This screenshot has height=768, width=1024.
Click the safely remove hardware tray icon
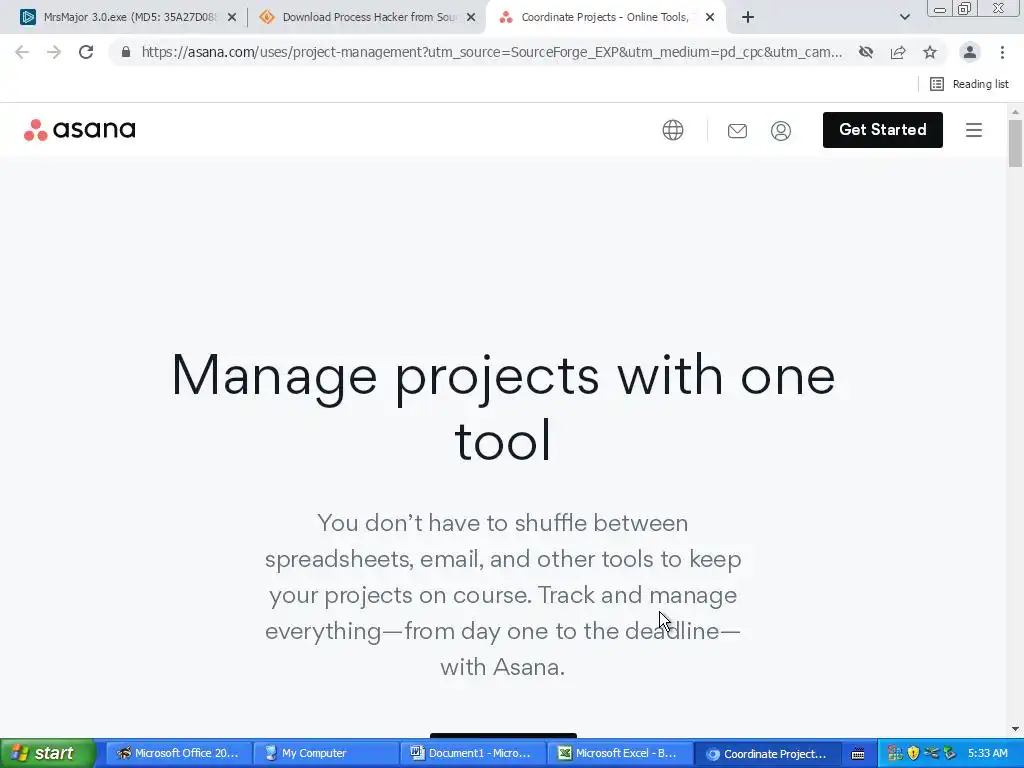950,754
